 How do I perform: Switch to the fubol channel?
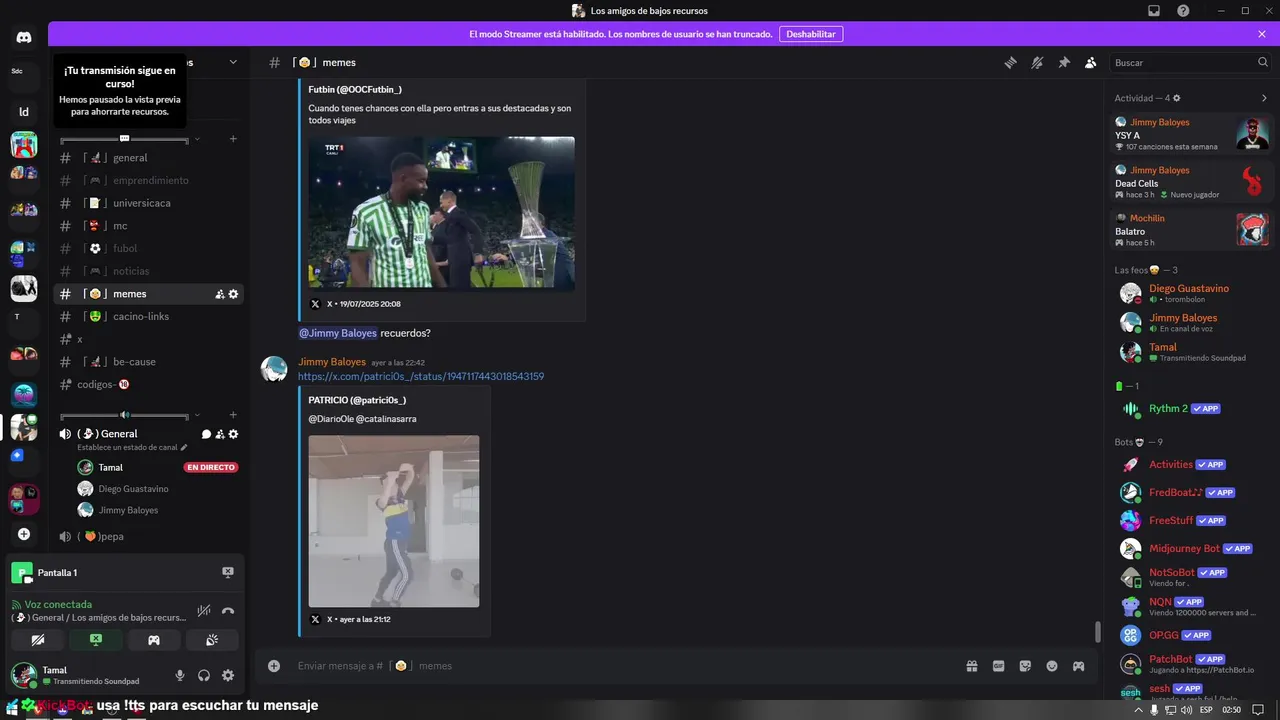click(148, 249)
